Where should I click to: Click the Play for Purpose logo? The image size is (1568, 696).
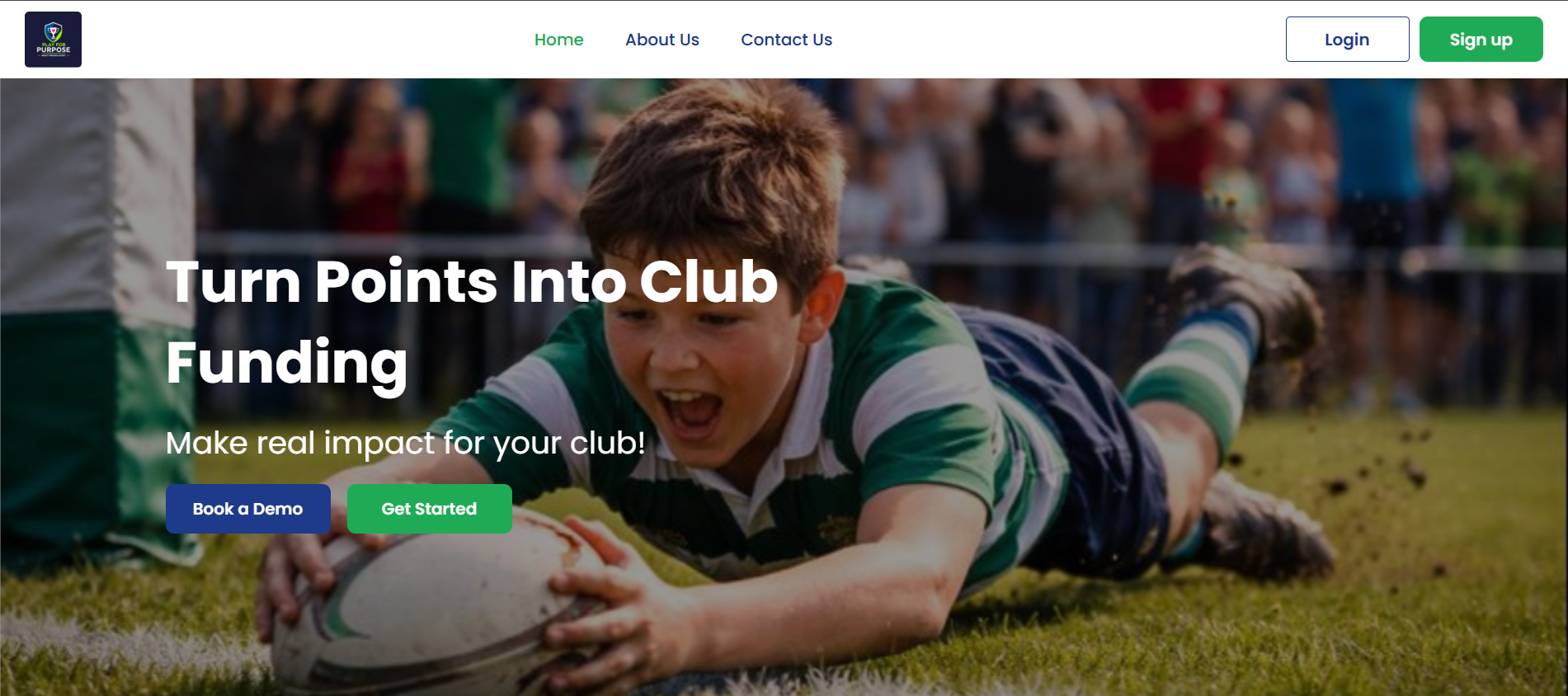(x=53, y=40)
